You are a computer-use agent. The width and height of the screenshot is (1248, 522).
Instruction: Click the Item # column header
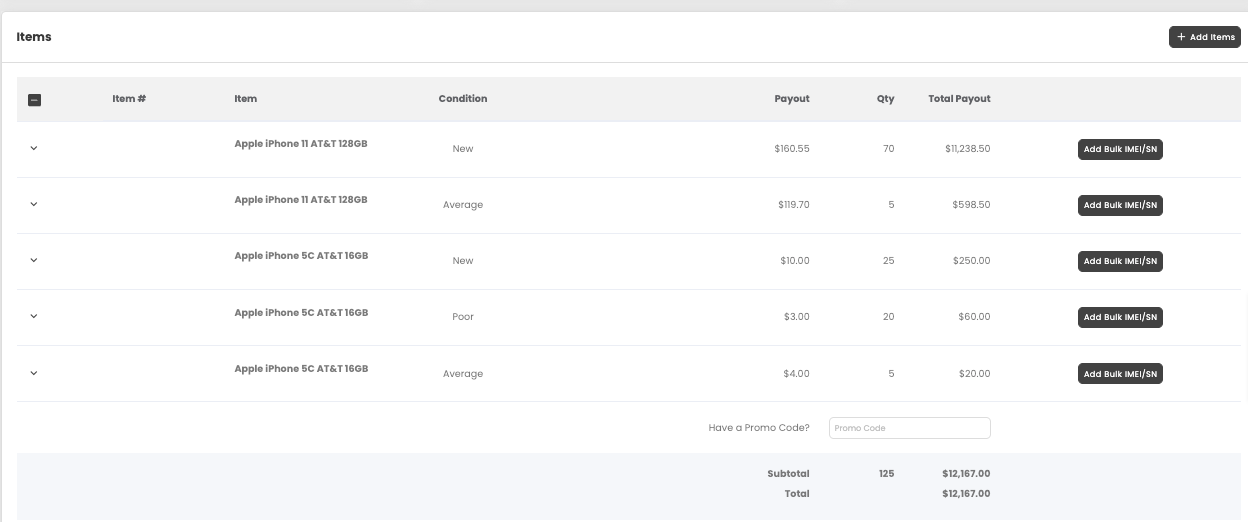pos(130,99)
